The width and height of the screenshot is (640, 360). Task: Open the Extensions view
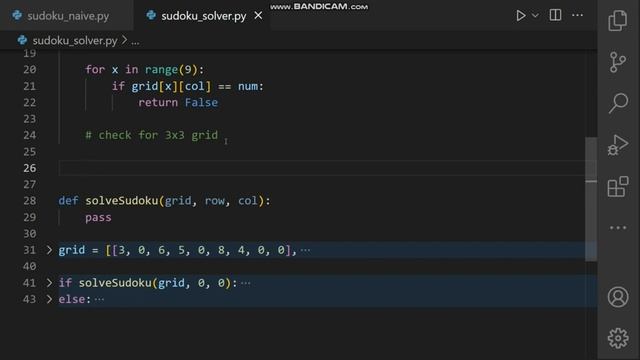pyautogui.click(x=618, y=187)
